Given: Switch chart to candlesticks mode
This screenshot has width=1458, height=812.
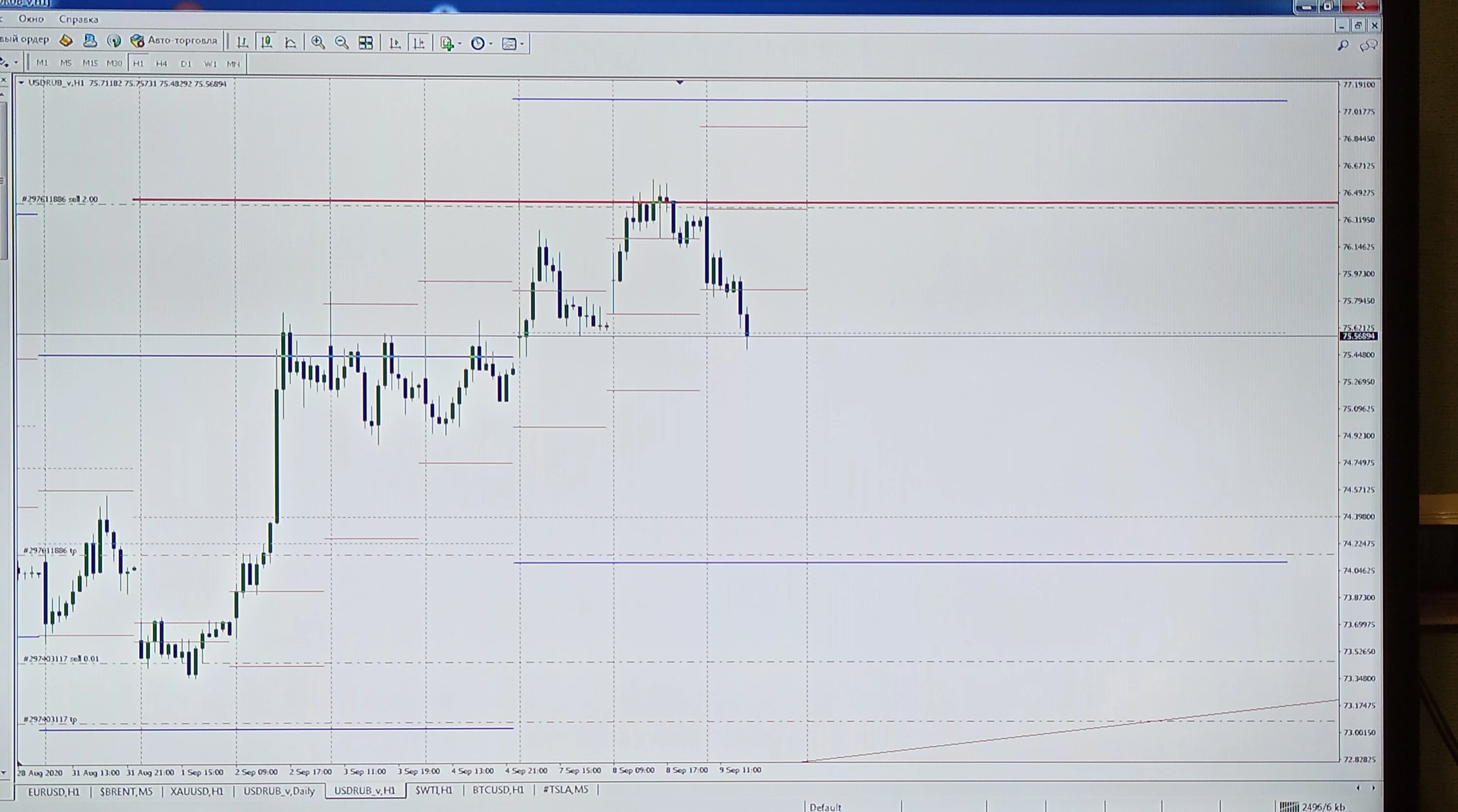Looking at the screenshot, I should pos(267,42).
